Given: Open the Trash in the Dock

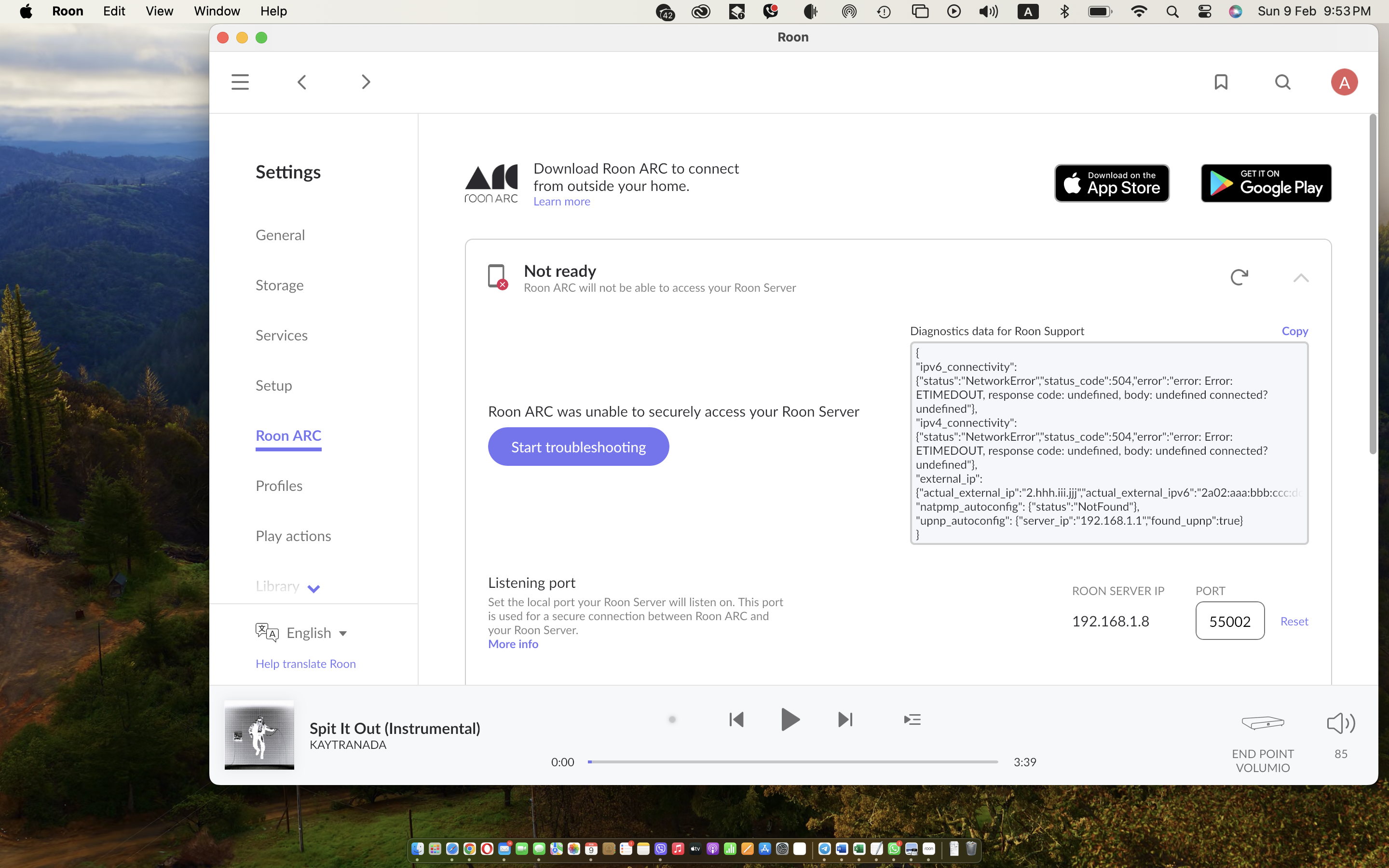Looking at the screenshot, I should click(x=971, y=849).
